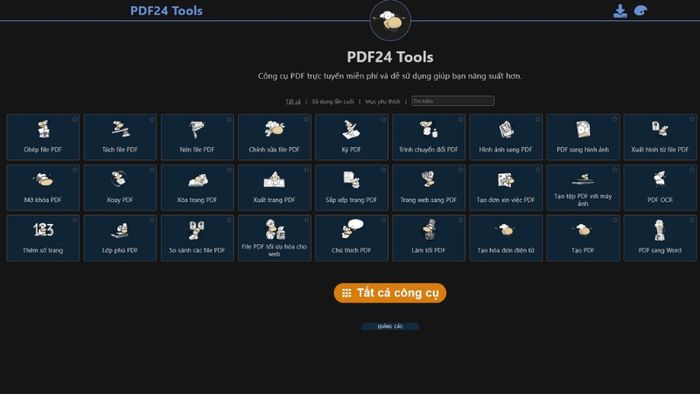Click the PDF24 Tools header link

[167, 11]
